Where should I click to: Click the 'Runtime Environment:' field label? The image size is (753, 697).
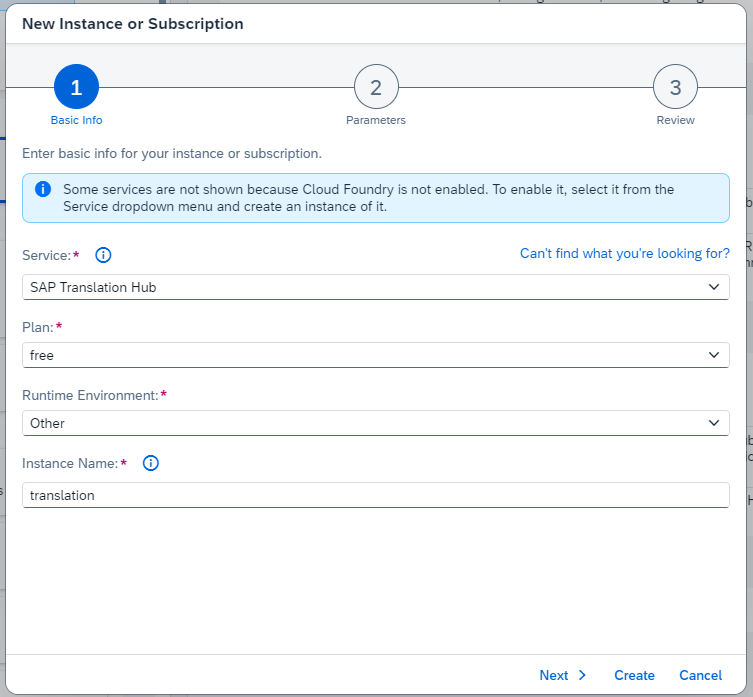point(90,395)
